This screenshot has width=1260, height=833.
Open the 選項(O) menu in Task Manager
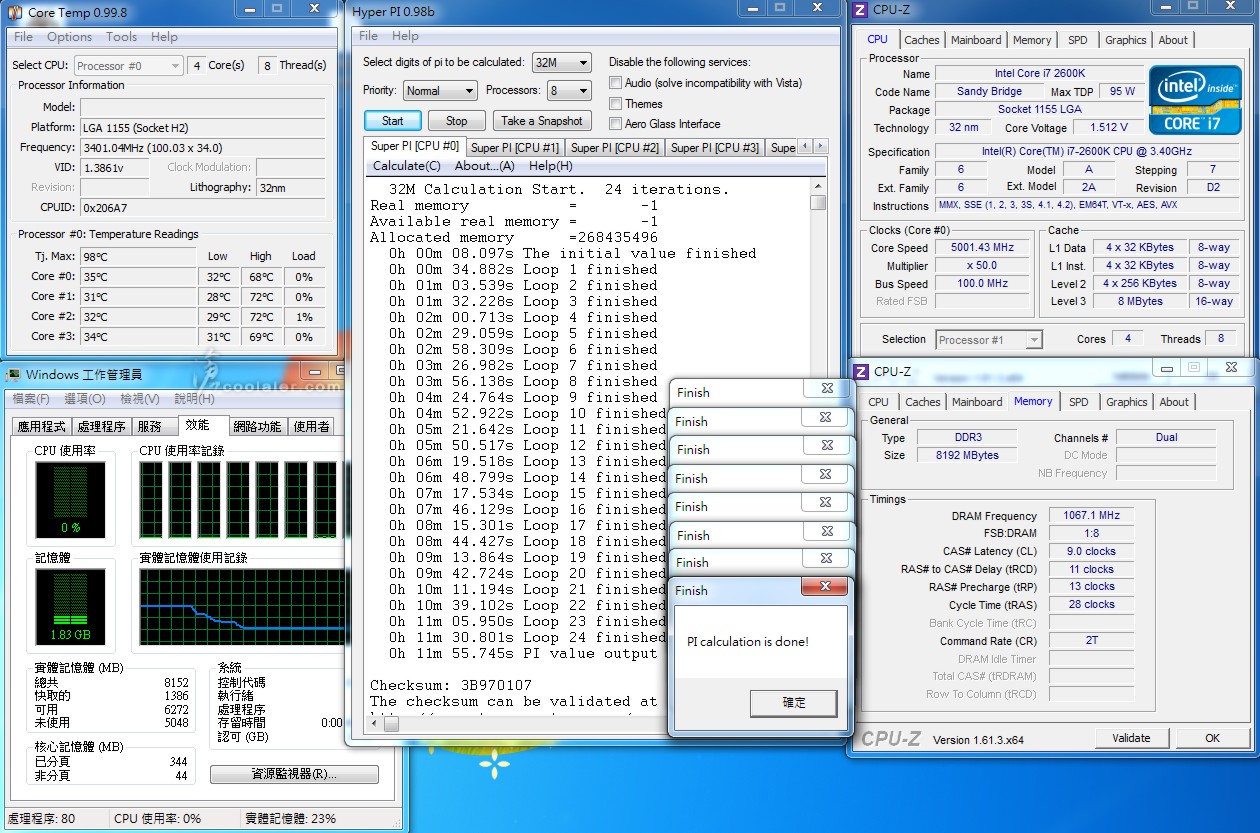coord(84,399)
